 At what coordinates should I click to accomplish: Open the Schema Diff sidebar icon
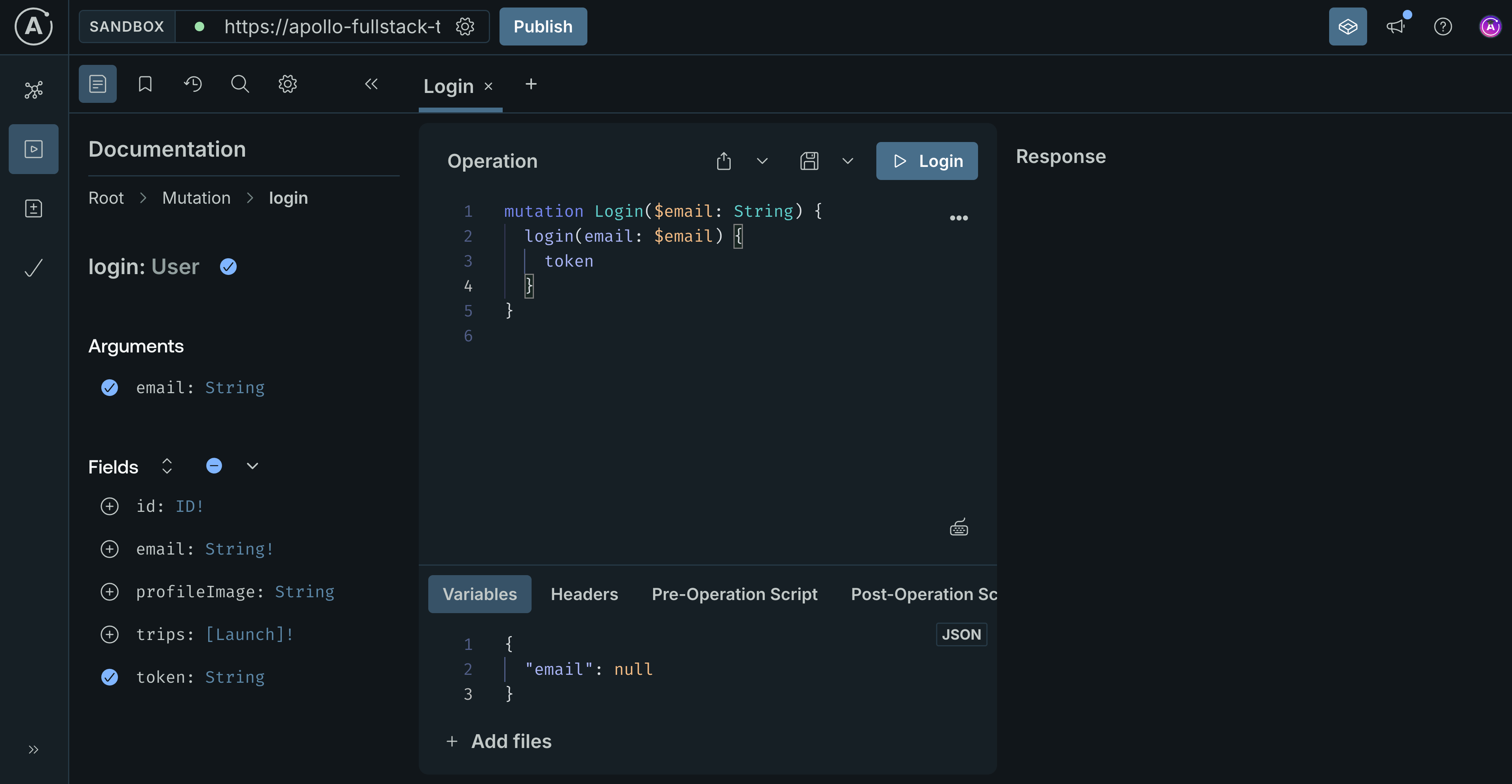[34, 208]
